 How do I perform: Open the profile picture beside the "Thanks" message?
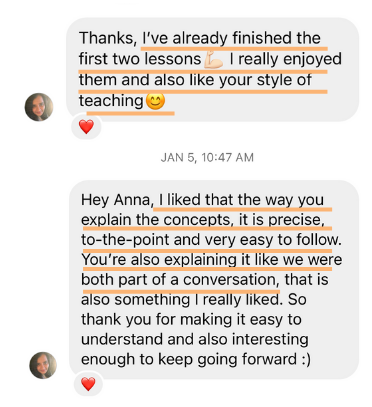point(39,107)
